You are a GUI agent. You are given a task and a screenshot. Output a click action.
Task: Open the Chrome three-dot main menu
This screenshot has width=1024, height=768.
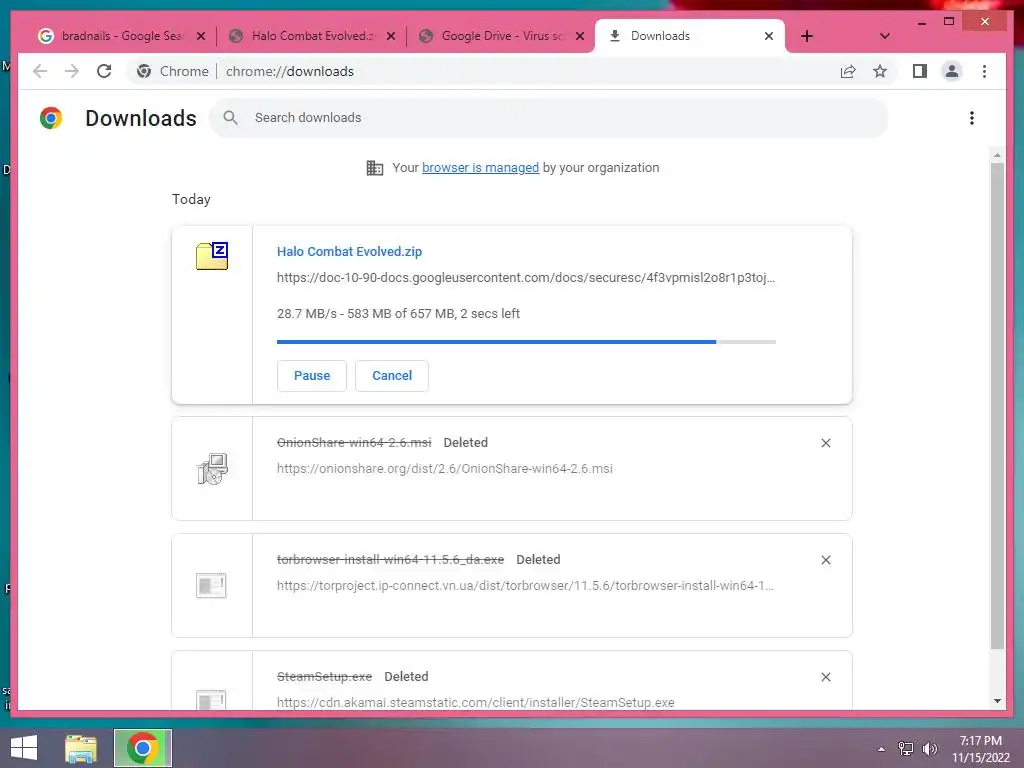(x=984, y=71)
